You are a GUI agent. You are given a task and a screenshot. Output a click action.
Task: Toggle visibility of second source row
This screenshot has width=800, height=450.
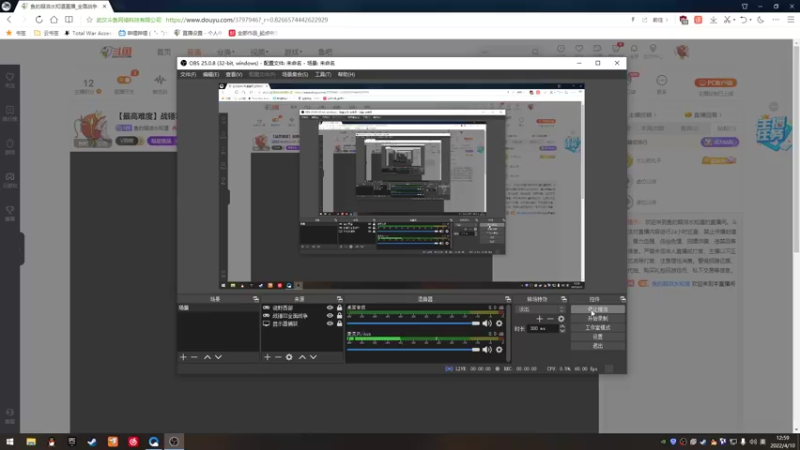pyautogui.click(x=330, y=316)
